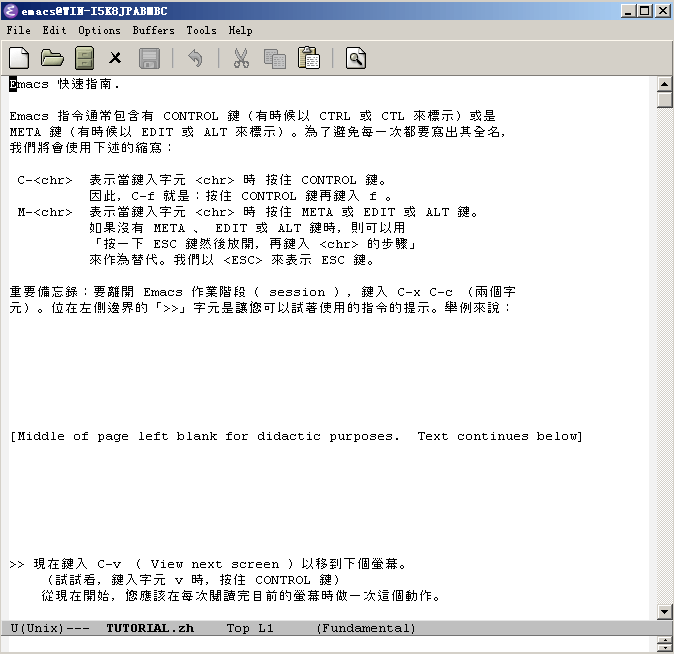Cut selected text with the scissors icon
The width and height of the screenshot is (674, 654).
point(241,58)
